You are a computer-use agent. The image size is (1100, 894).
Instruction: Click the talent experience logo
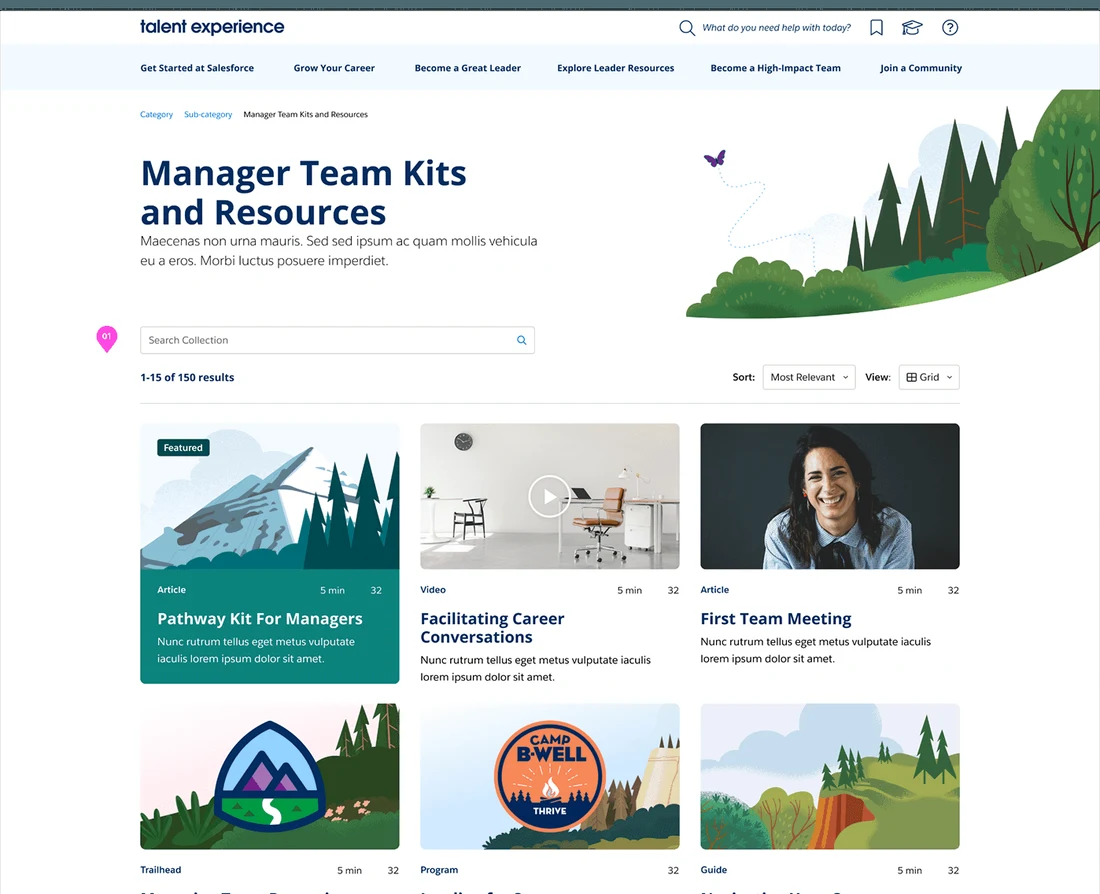click(212, 27)
